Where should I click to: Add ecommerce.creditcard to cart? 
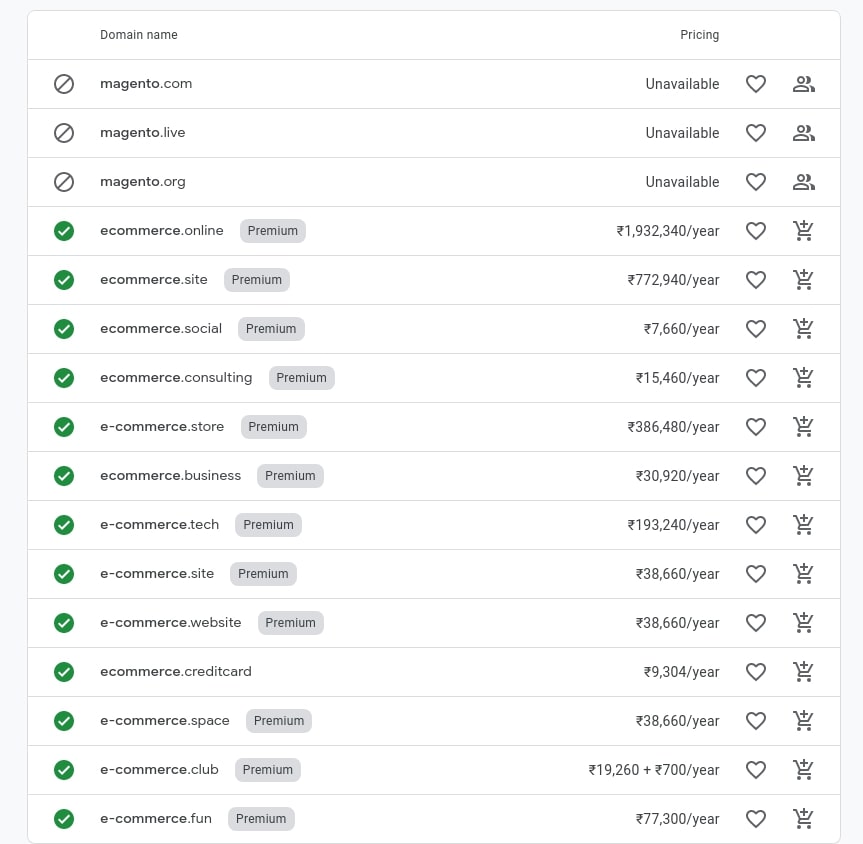(x=804, y=672)
